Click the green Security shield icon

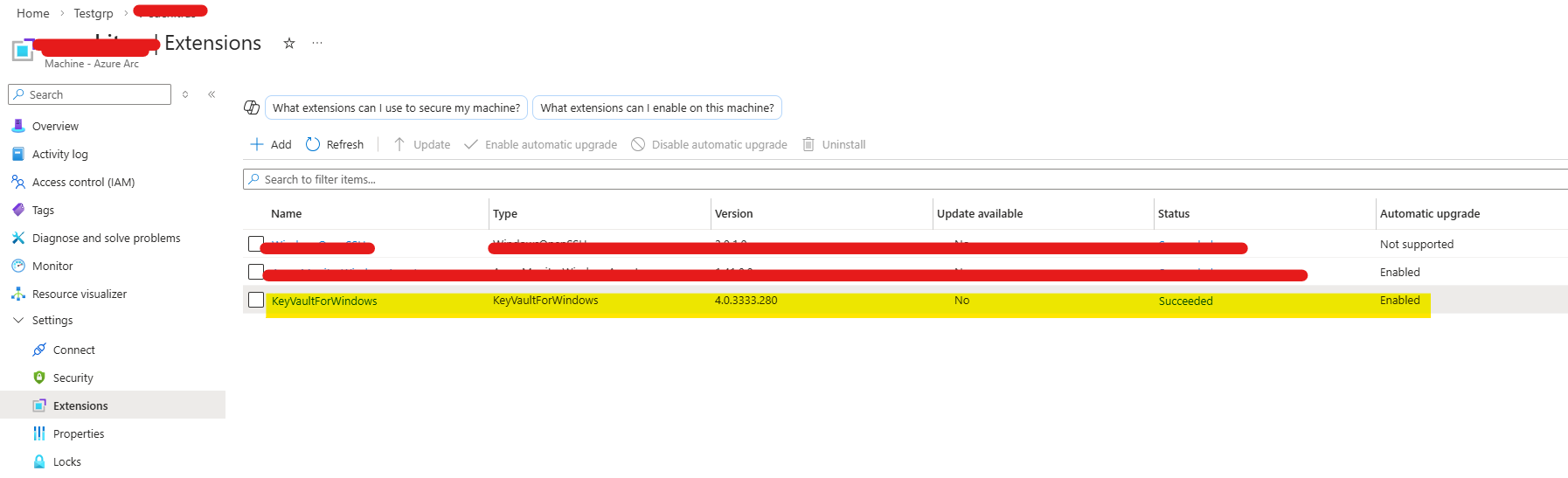[x=39, y=378]
